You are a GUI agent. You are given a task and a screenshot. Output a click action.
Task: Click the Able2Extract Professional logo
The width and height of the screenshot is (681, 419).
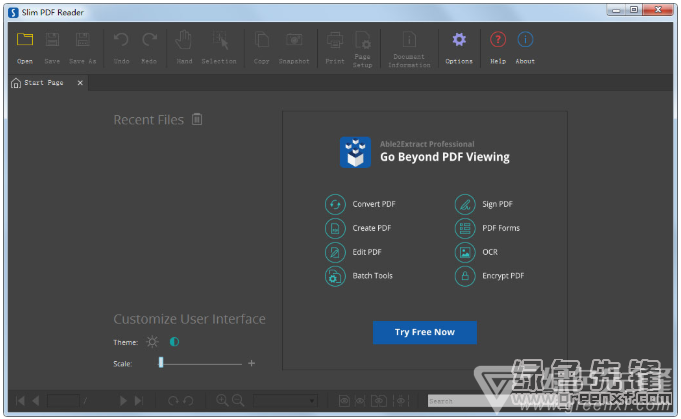coord(355,152)
